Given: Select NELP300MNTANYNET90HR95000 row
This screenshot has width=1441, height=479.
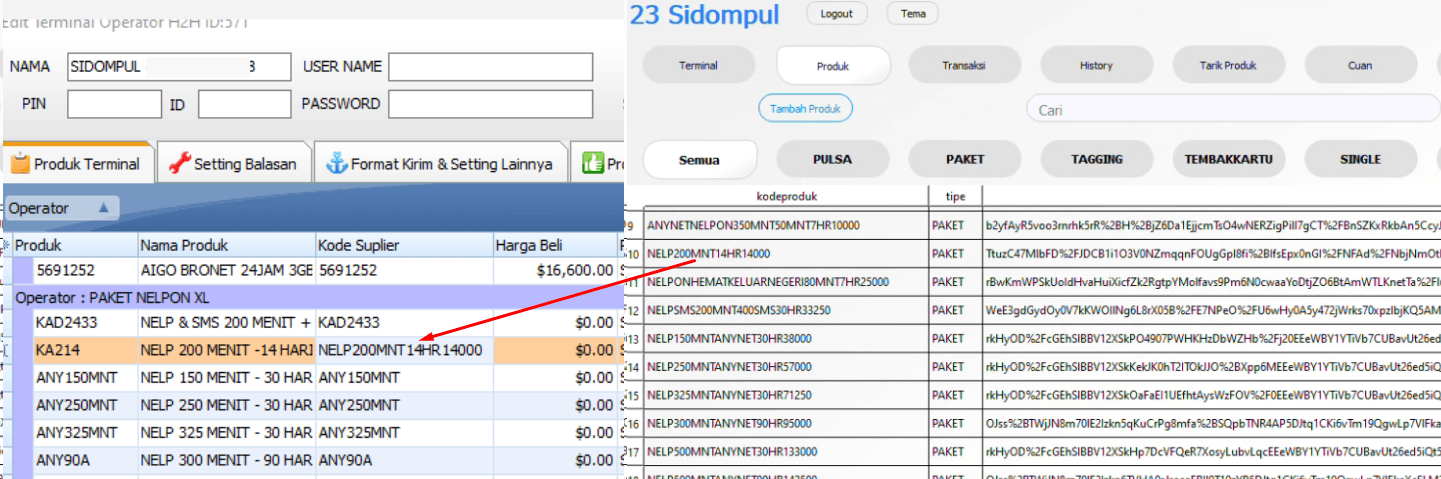Looking at the screenshot, I should point(1032,423).
